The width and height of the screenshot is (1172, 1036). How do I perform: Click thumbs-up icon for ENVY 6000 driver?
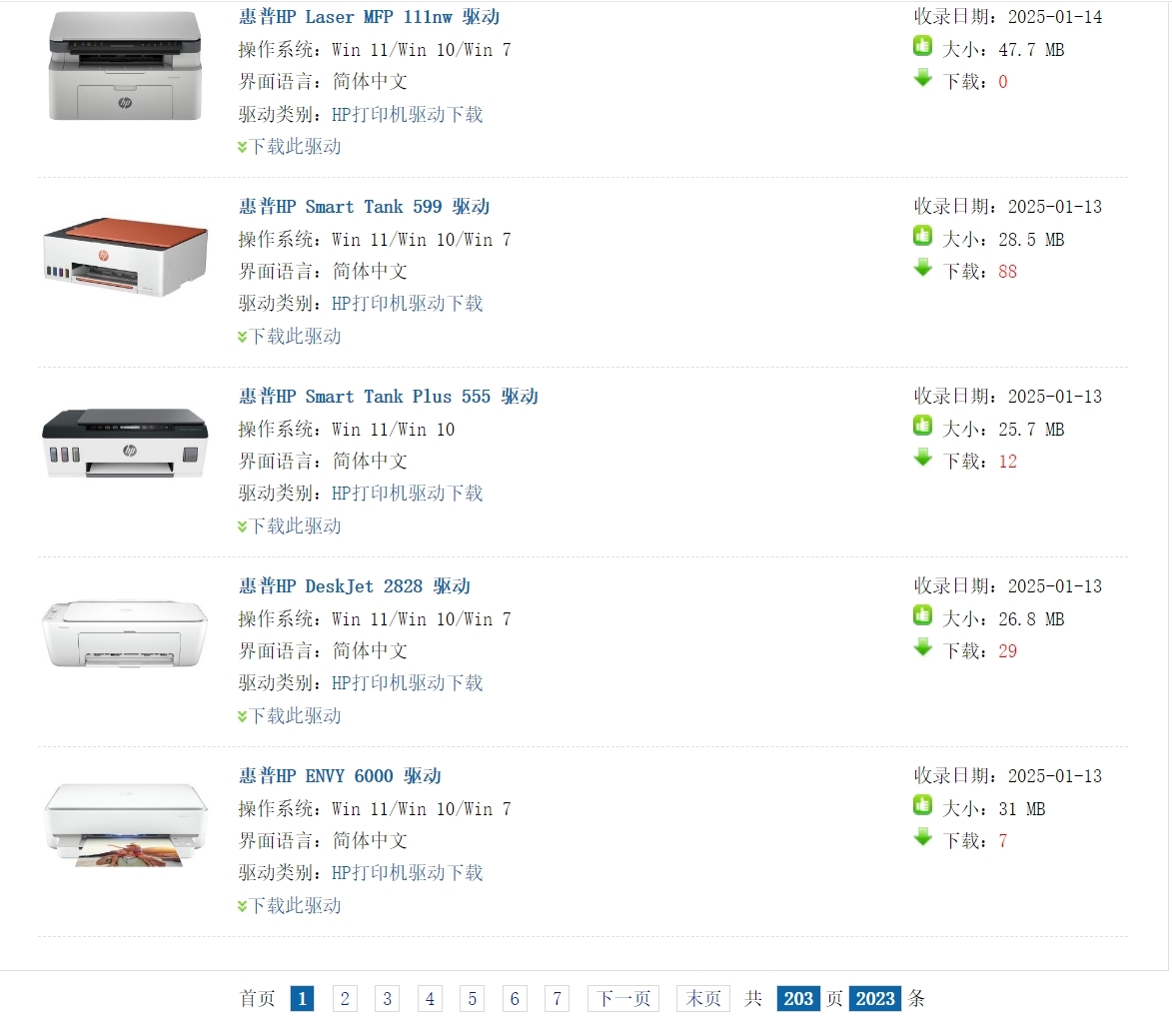(x=922, y=806)
